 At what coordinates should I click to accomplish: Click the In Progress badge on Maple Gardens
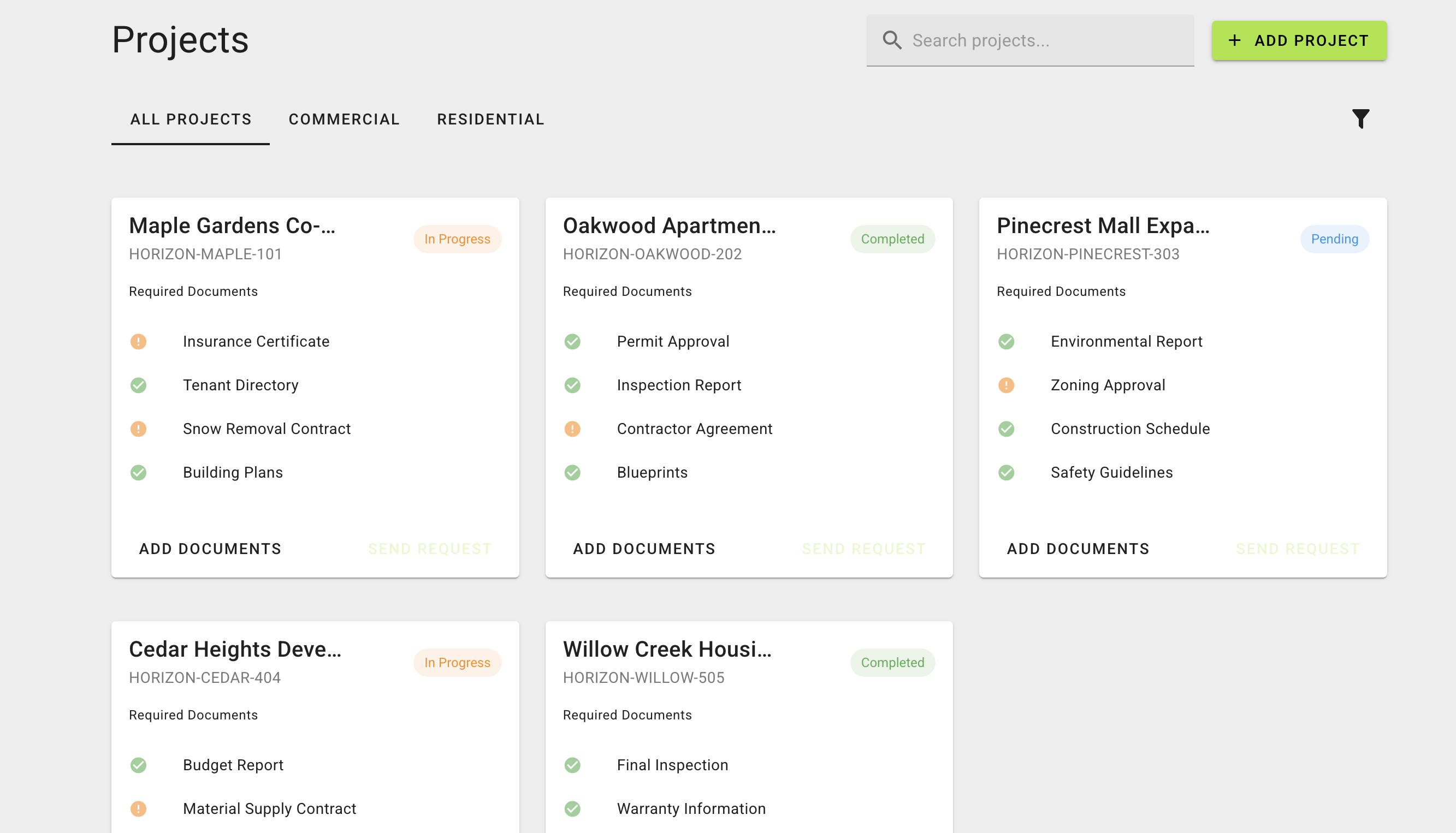point(457,239)
